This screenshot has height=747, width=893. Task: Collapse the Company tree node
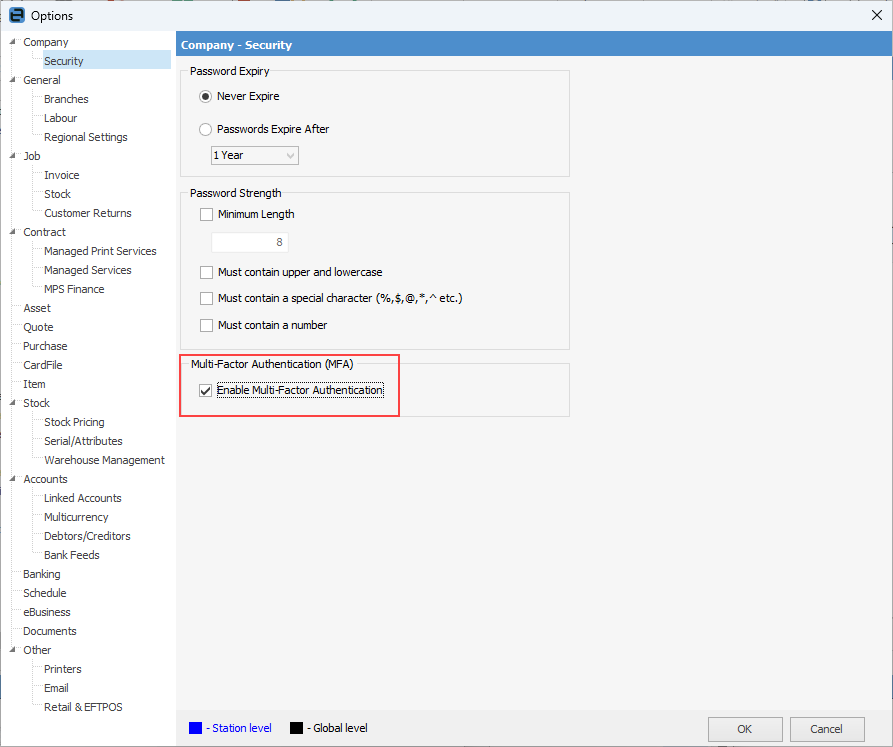click(x=13, y=42)
